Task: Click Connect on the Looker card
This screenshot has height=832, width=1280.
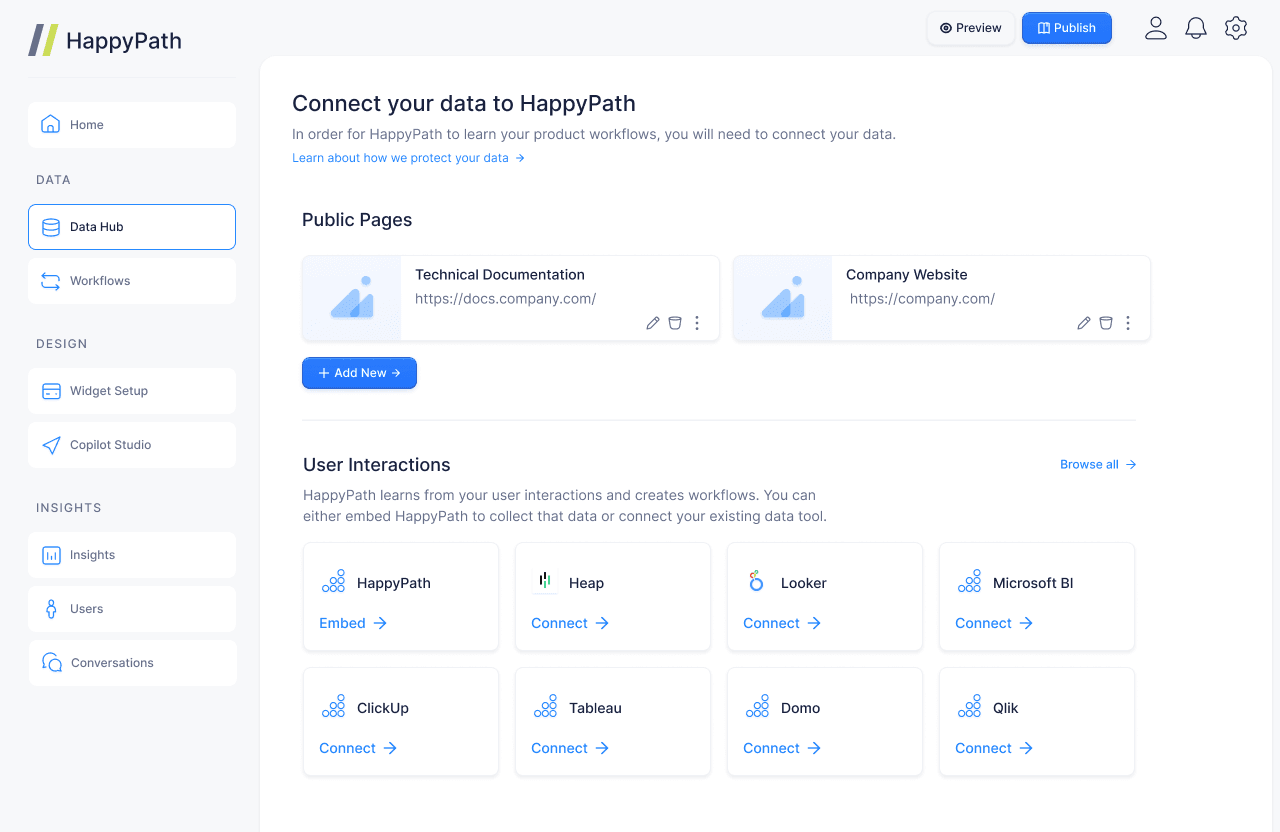Action: coord(782,623)
